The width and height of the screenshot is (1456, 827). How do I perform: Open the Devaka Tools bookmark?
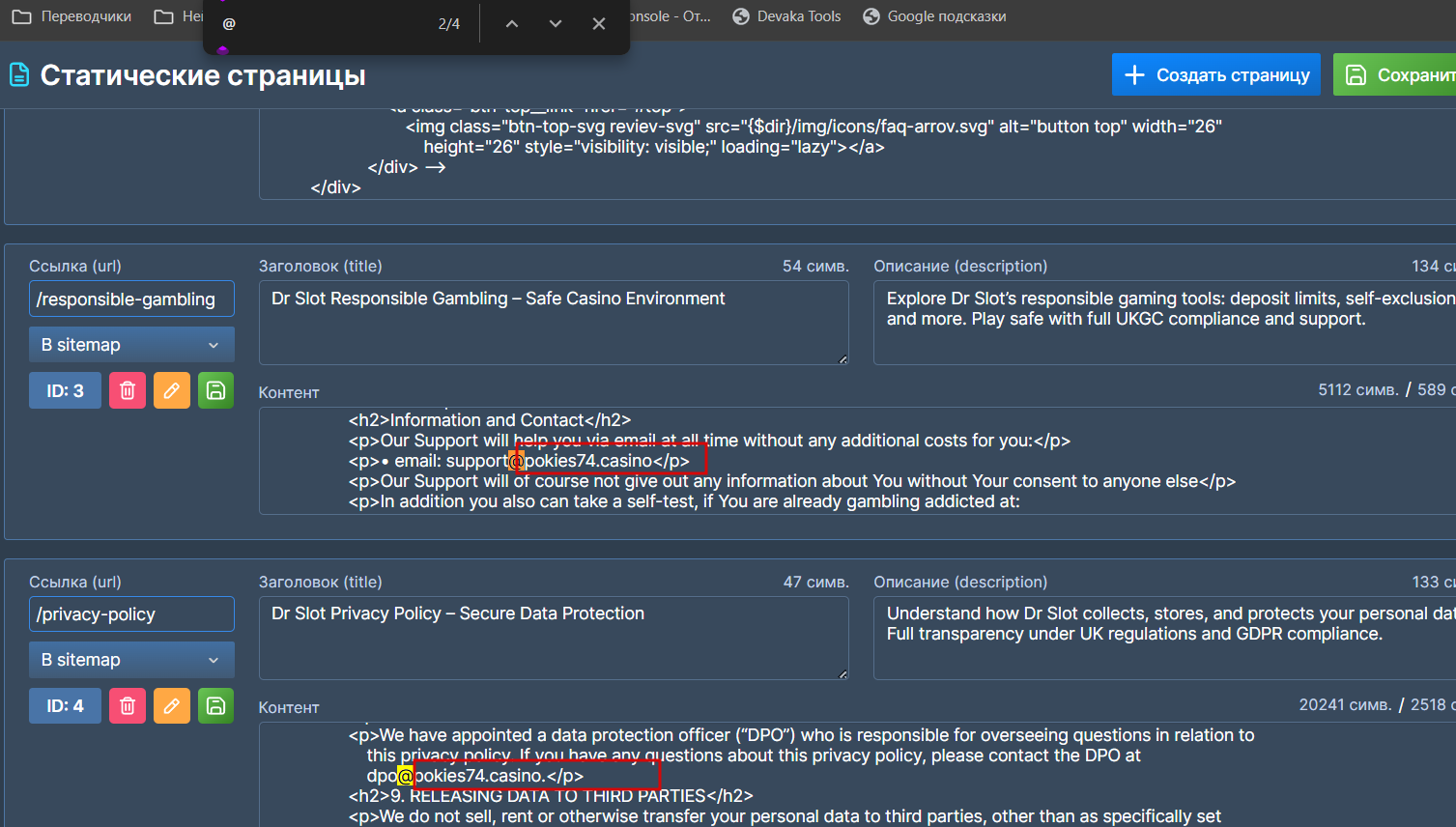tap(786, 16)
